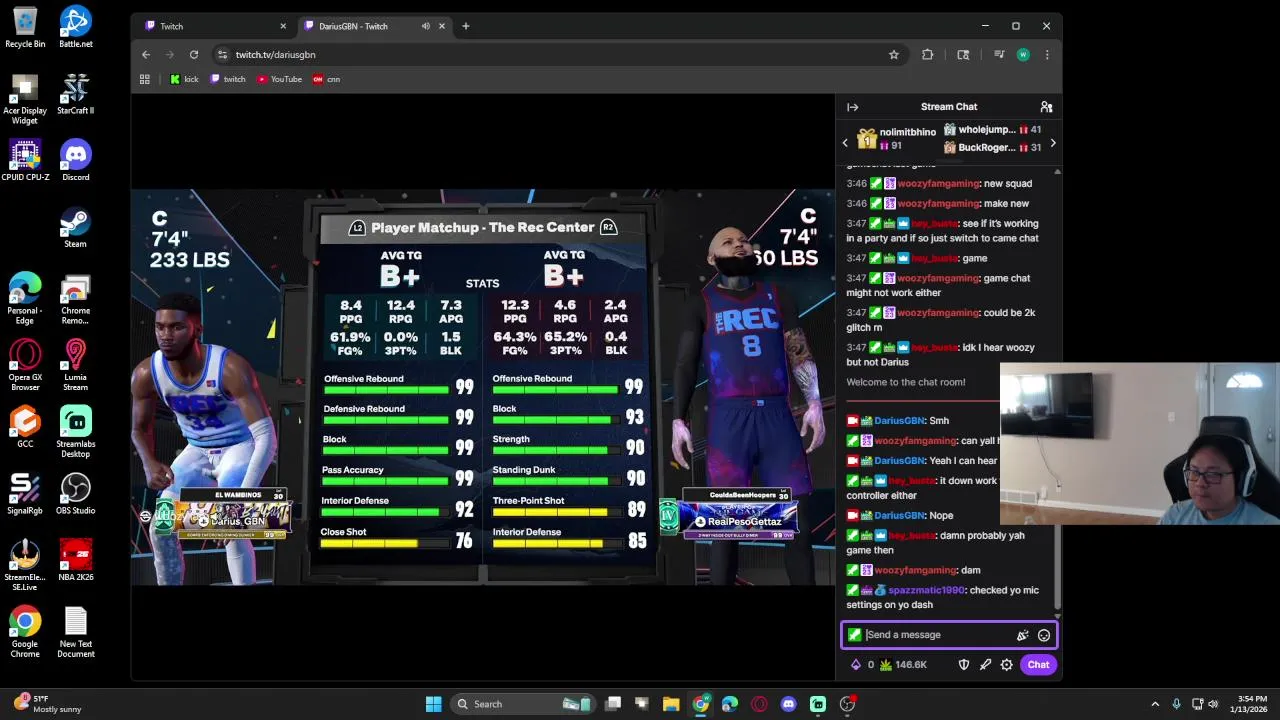Click nolimitbhino top gifter entry
This screenshot has height=720, width=1280.
(x=895, y=139)
